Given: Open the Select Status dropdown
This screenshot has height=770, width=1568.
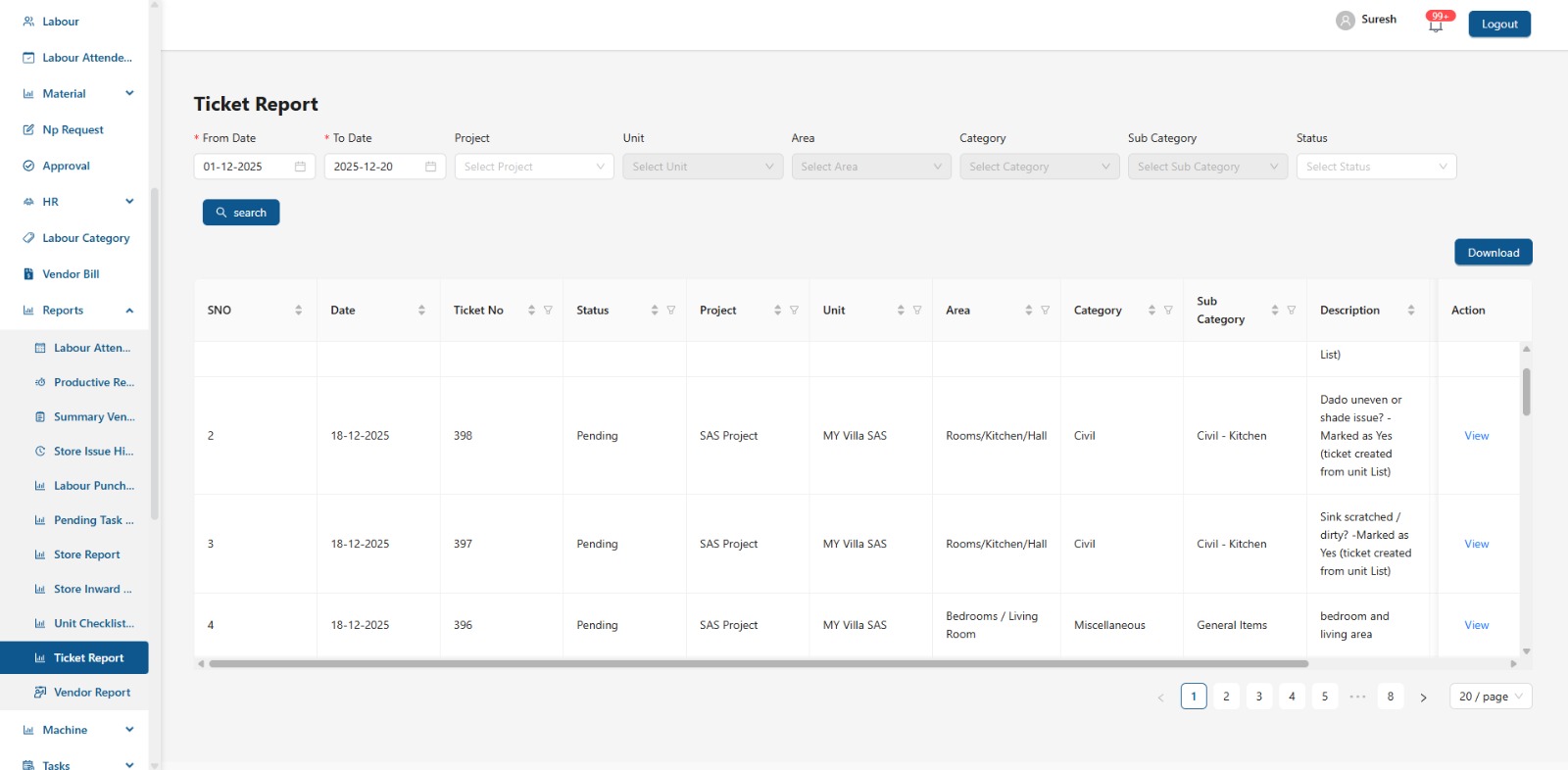Looking at the screenshot, I should [1376, 167].
